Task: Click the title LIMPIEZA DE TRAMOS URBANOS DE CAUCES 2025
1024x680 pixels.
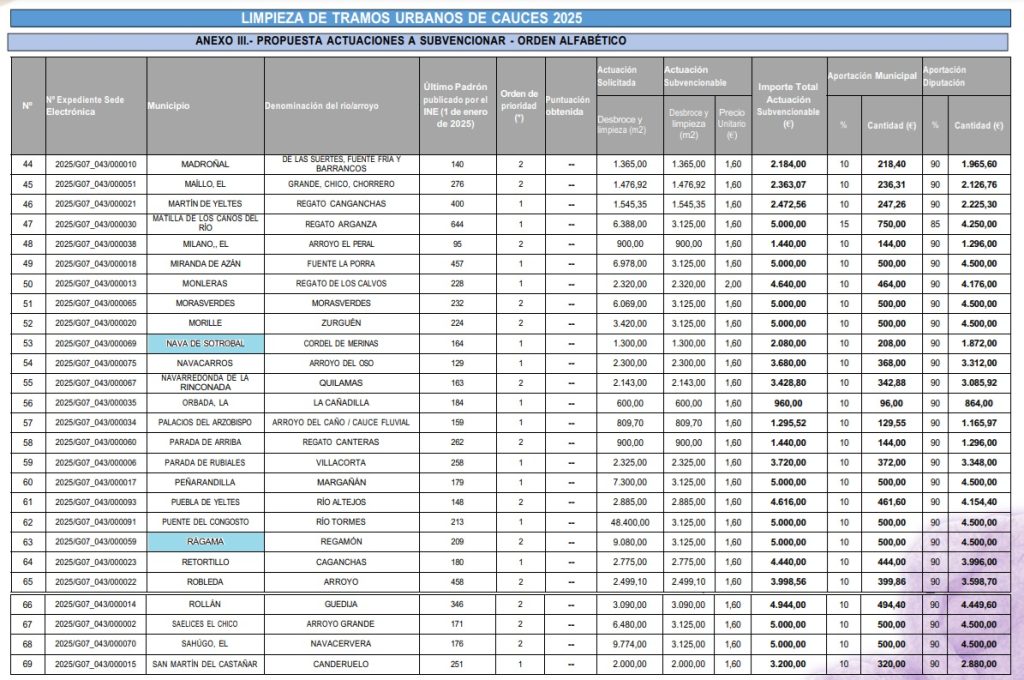Action: coord(411,18)
